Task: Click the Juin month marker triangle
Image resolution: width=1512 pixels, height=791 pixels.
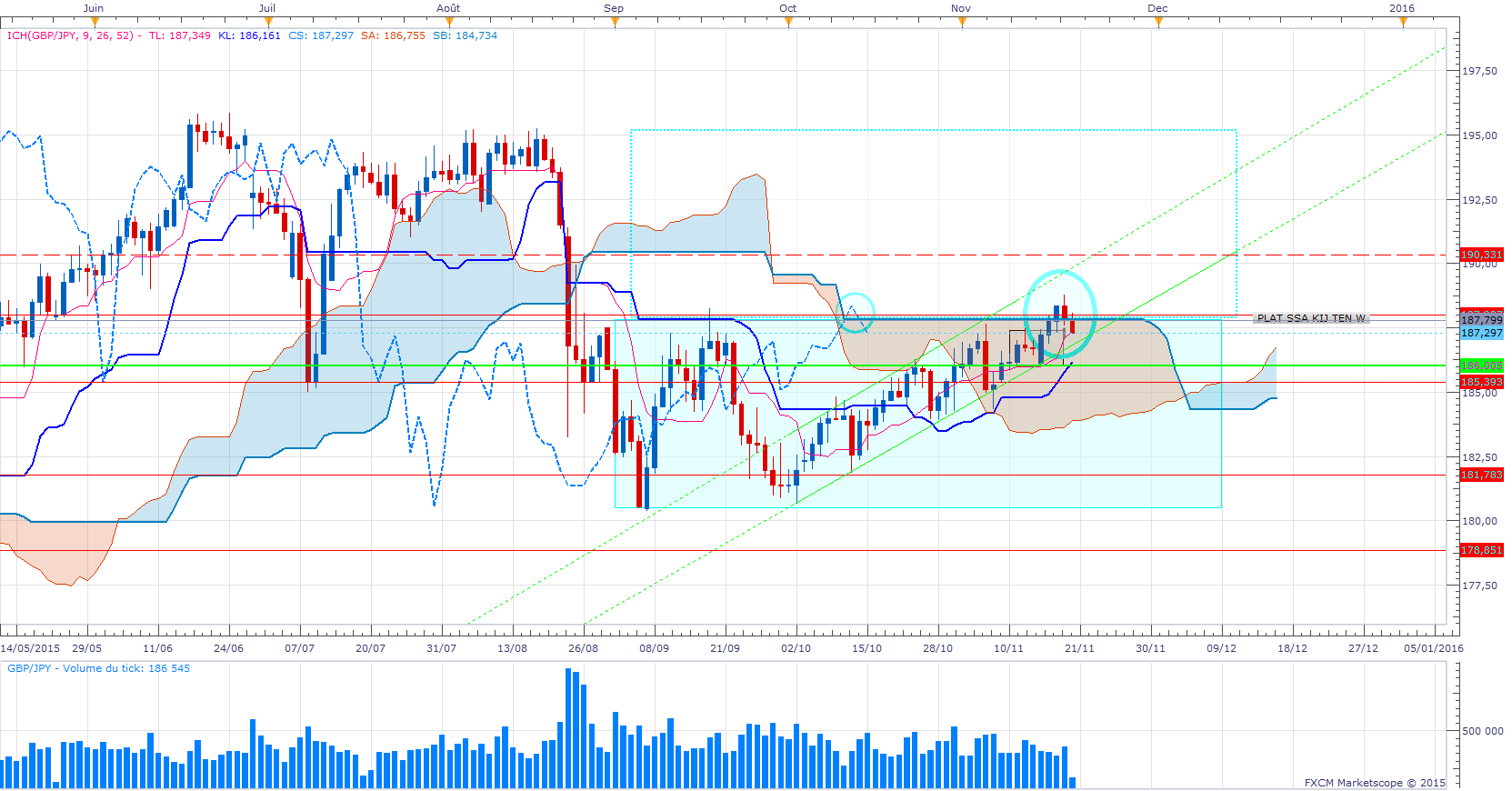Action: (x=95, y=23)
